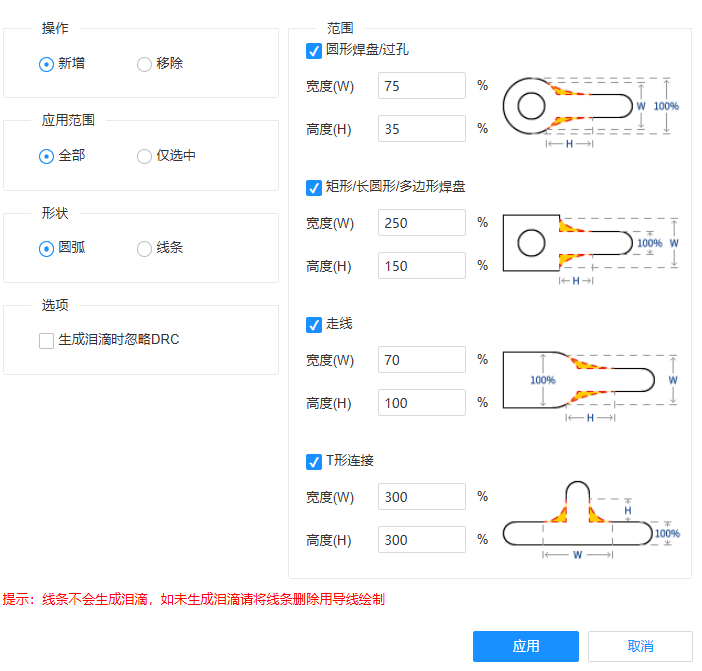
Task: Click the rectangular pad teardrop diagram
Action: click(x=590, y=244)
